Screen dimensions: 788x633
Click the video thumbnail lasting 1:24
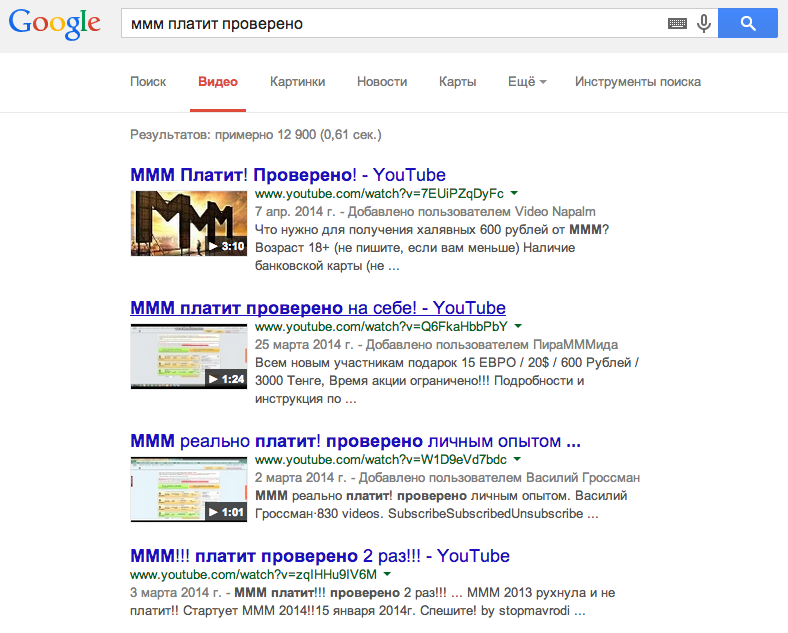pyautogui.click(x=188, y=356)
